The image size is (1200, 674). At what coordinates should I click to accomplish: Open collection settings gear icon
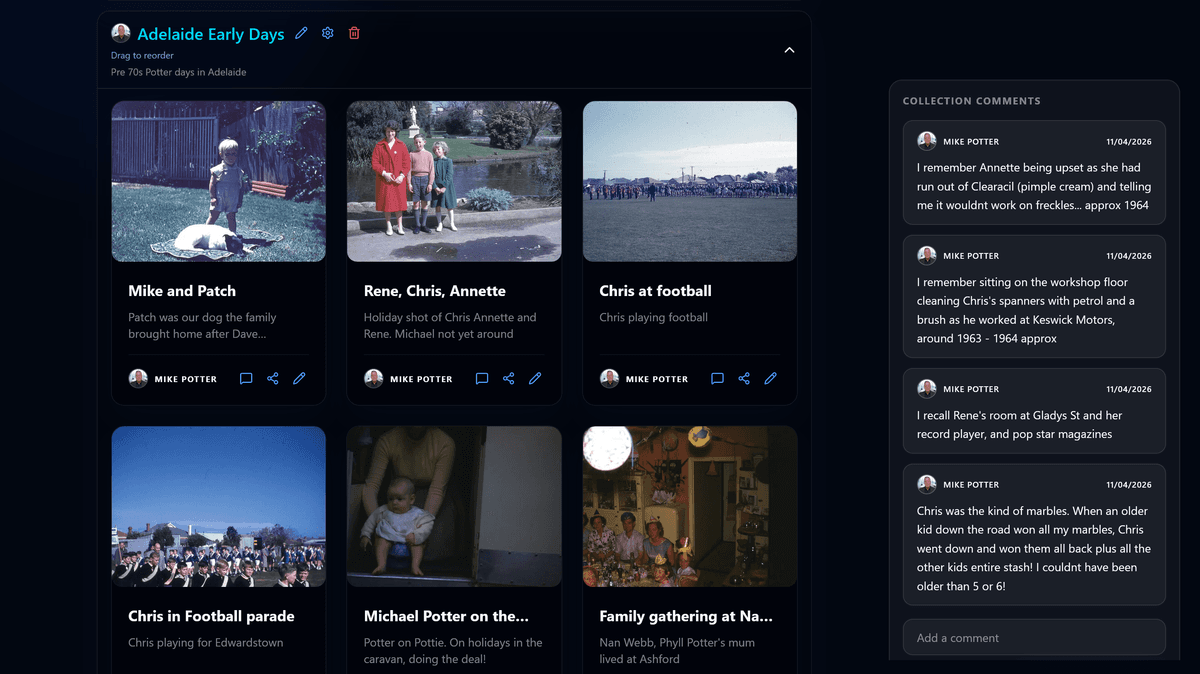(x=327, y=34)
